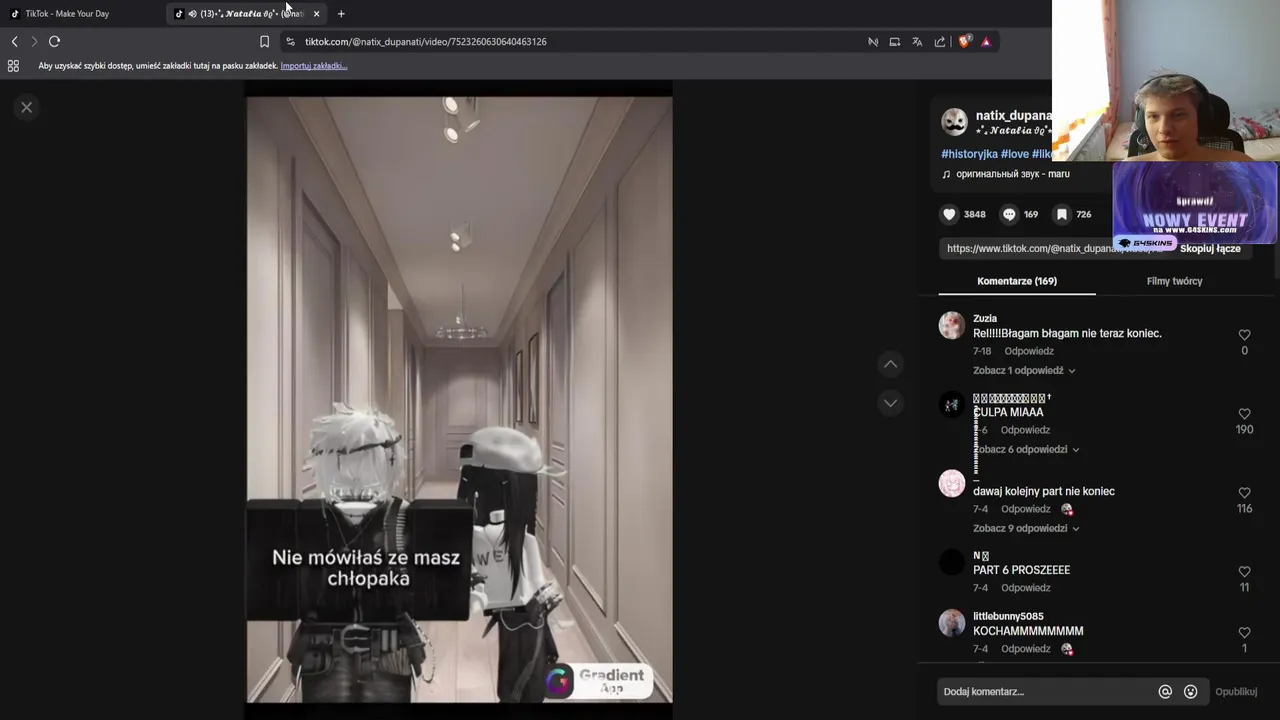Click in the 'Dodaj komentarz...' field
The image size is (1280, 720).
coord(1045,691)
